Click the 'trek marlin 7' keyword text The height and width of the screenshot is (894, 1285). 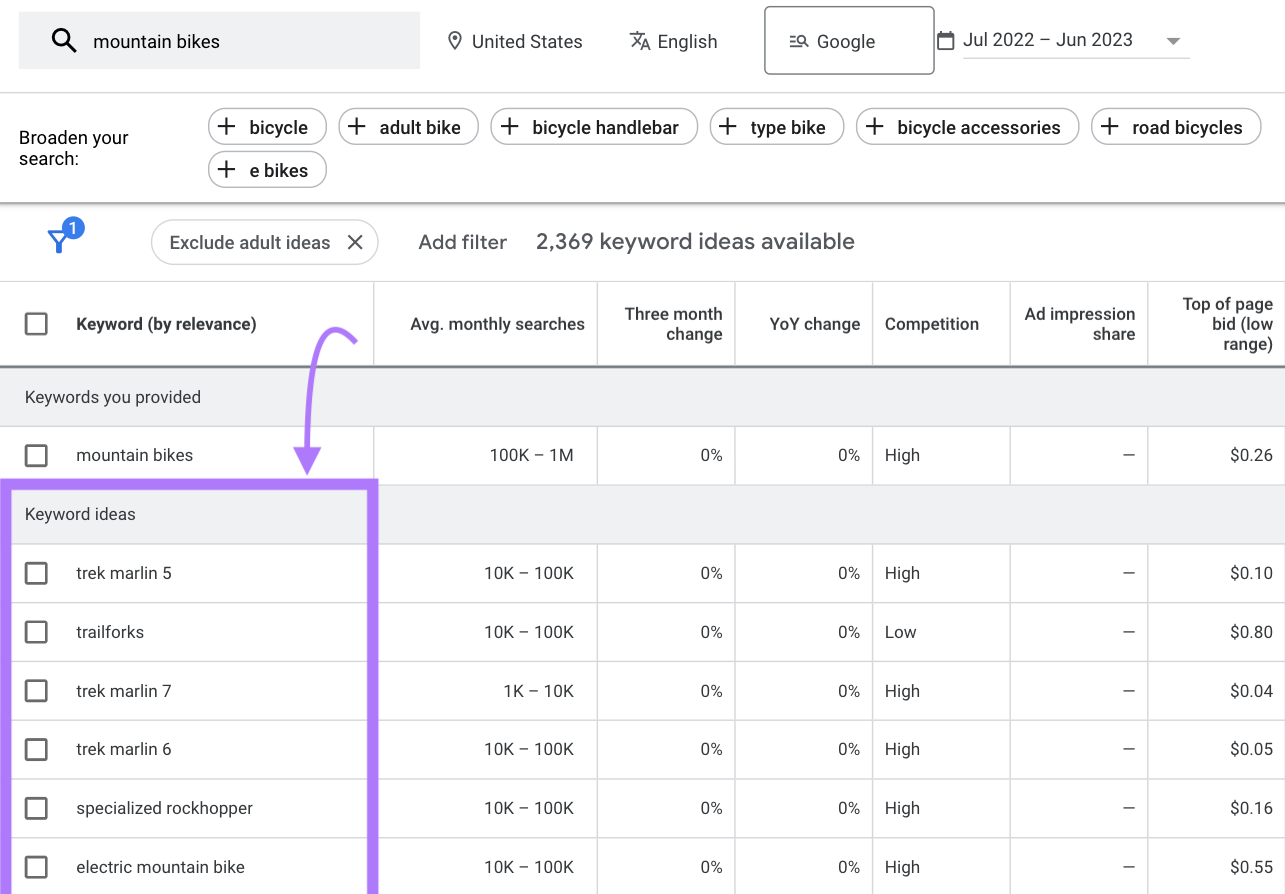[124, 691]
